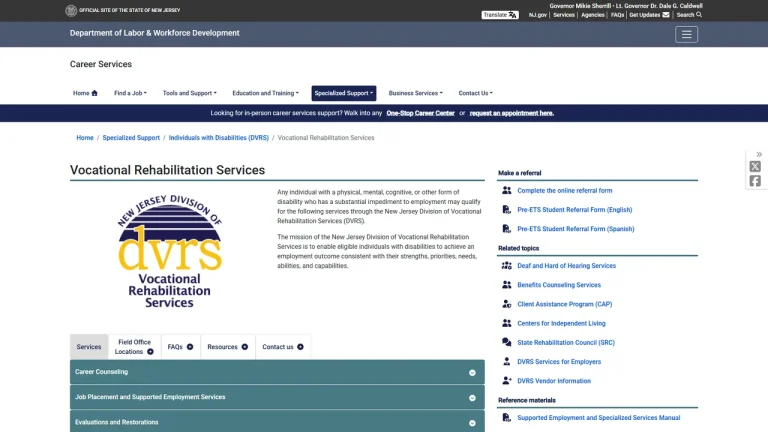Share page via X (Twitter) icon
The image size is (768, 432).
coord(755,167)
